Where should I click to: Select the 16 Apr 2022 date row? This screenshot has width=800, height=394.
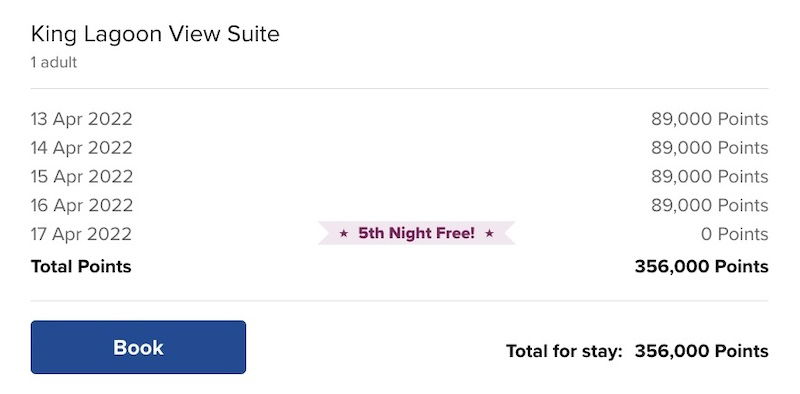coord(399,205)
